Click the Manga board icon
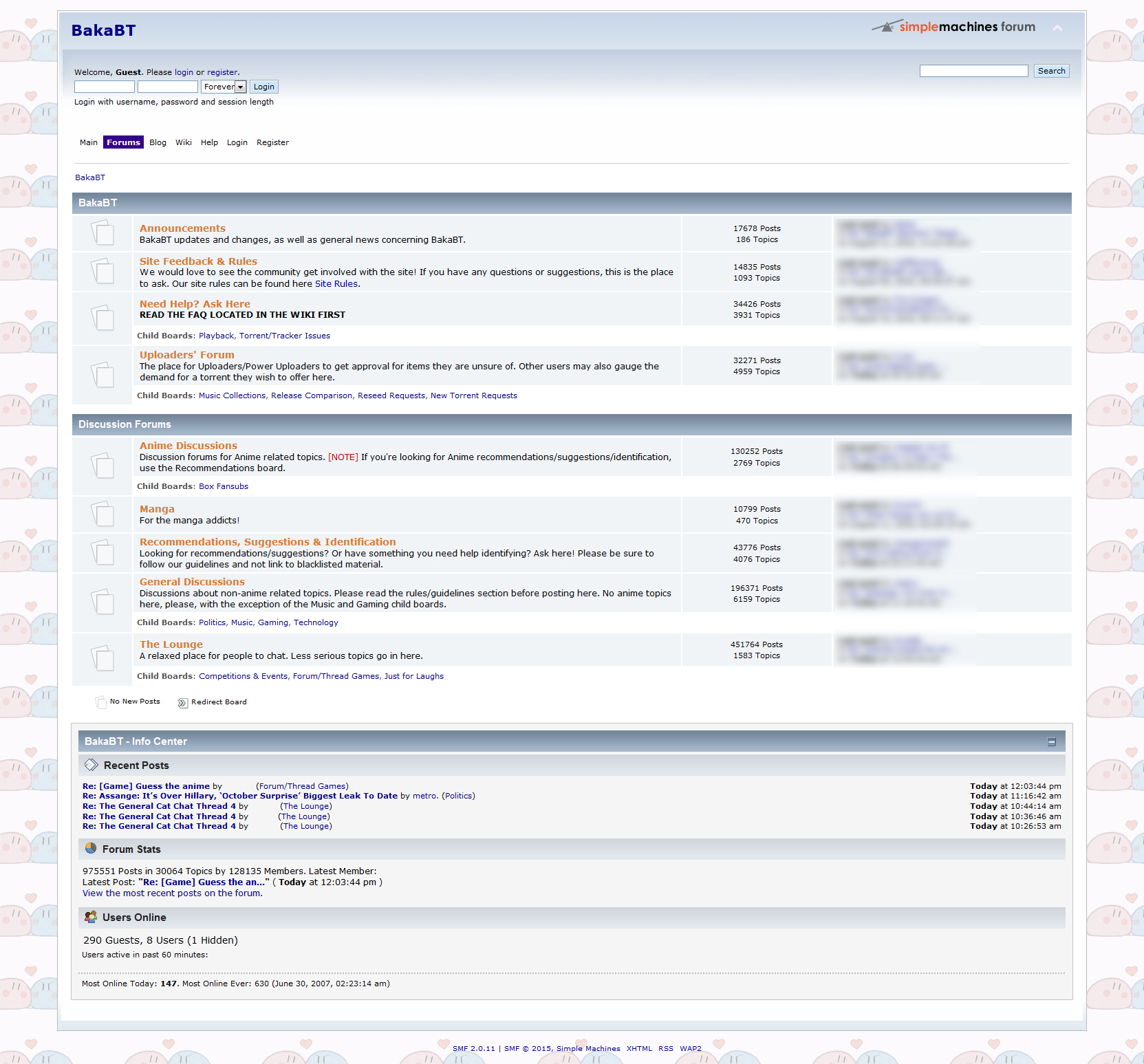Screen dimensions: 1144x1064 pyautogui.click(x=102, y=514)
